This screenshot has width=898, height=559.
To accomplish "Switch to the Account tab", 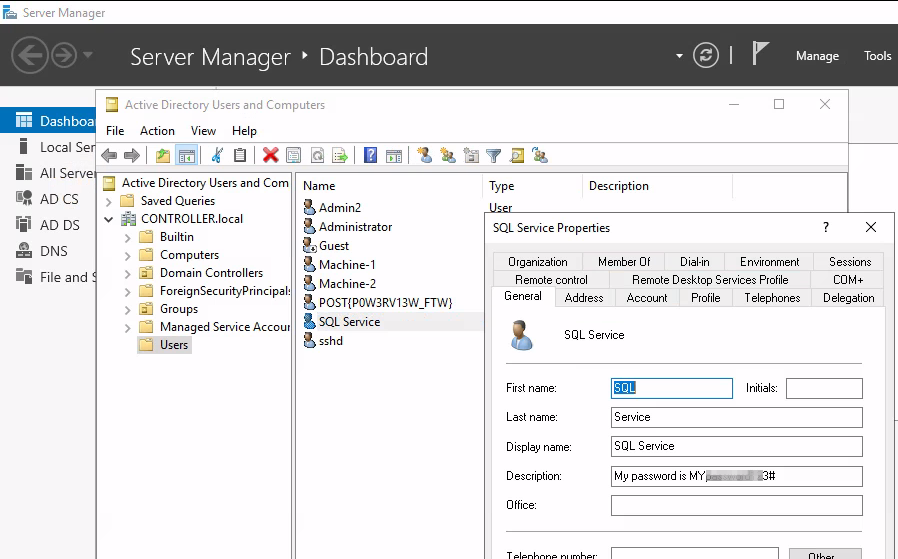I will [x=647, y=298].
